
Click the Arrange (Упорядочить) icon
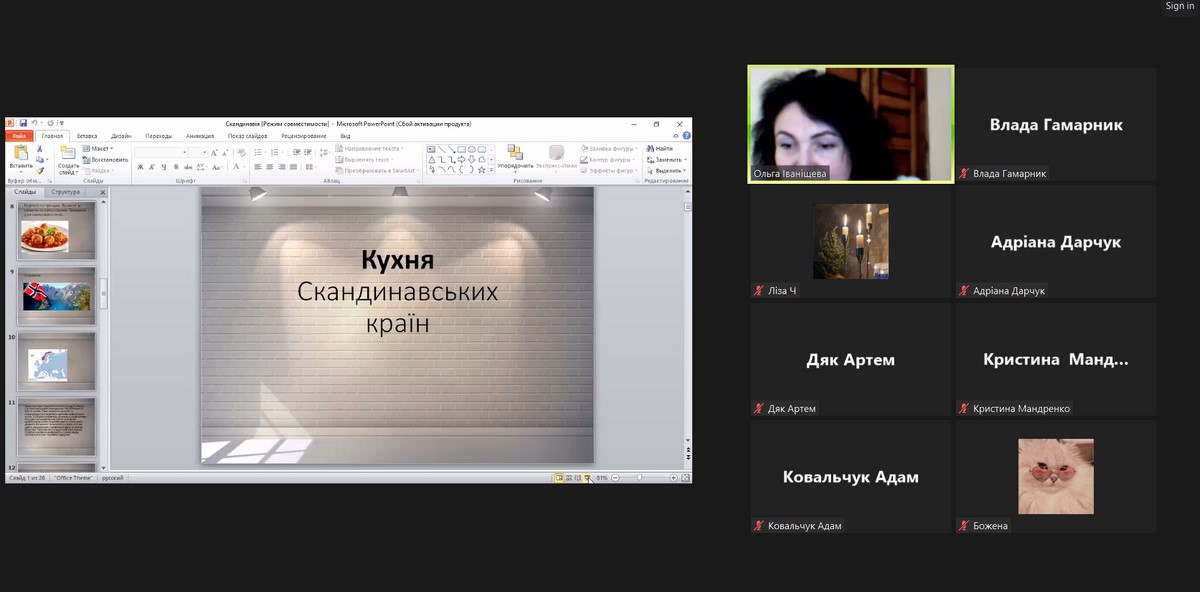point(515,153)
